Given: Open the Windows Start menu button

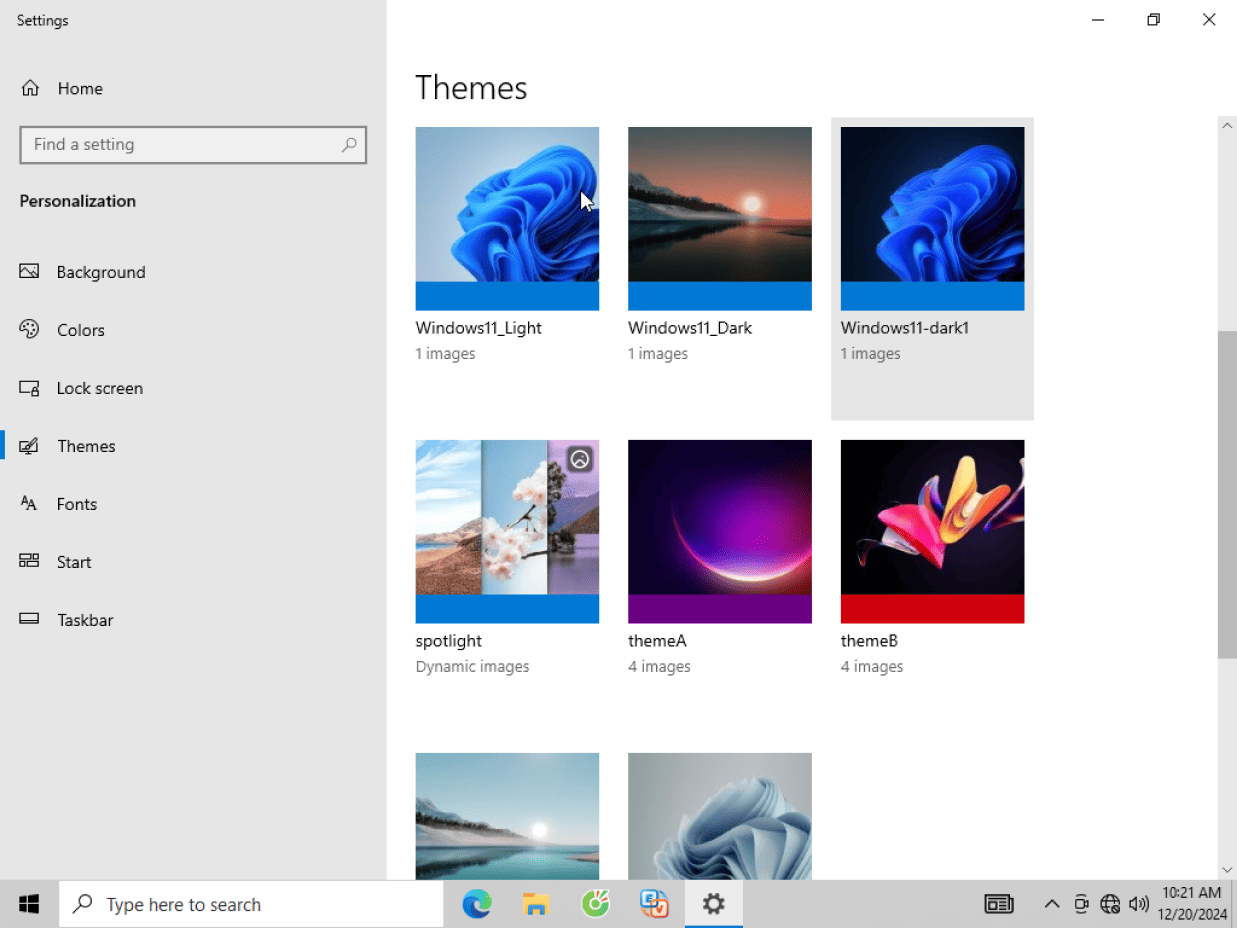Looking at the screenshot, I should point(29,904).
